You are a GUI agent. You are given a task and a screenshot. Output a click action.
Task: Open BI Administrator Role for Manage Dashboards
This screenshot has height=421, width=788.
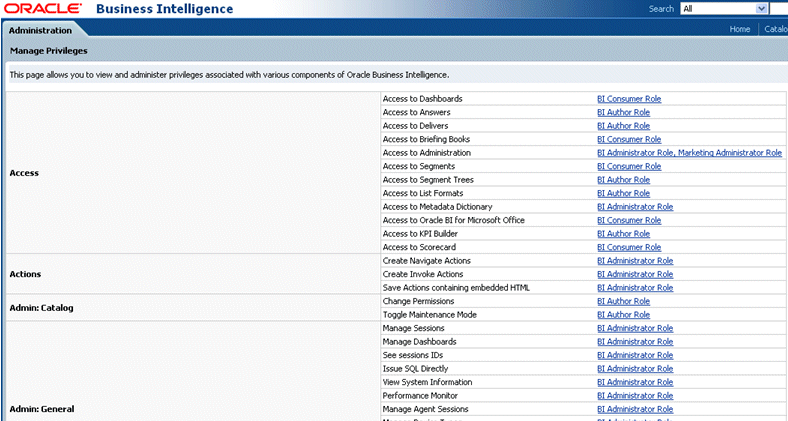pos(635,342)
